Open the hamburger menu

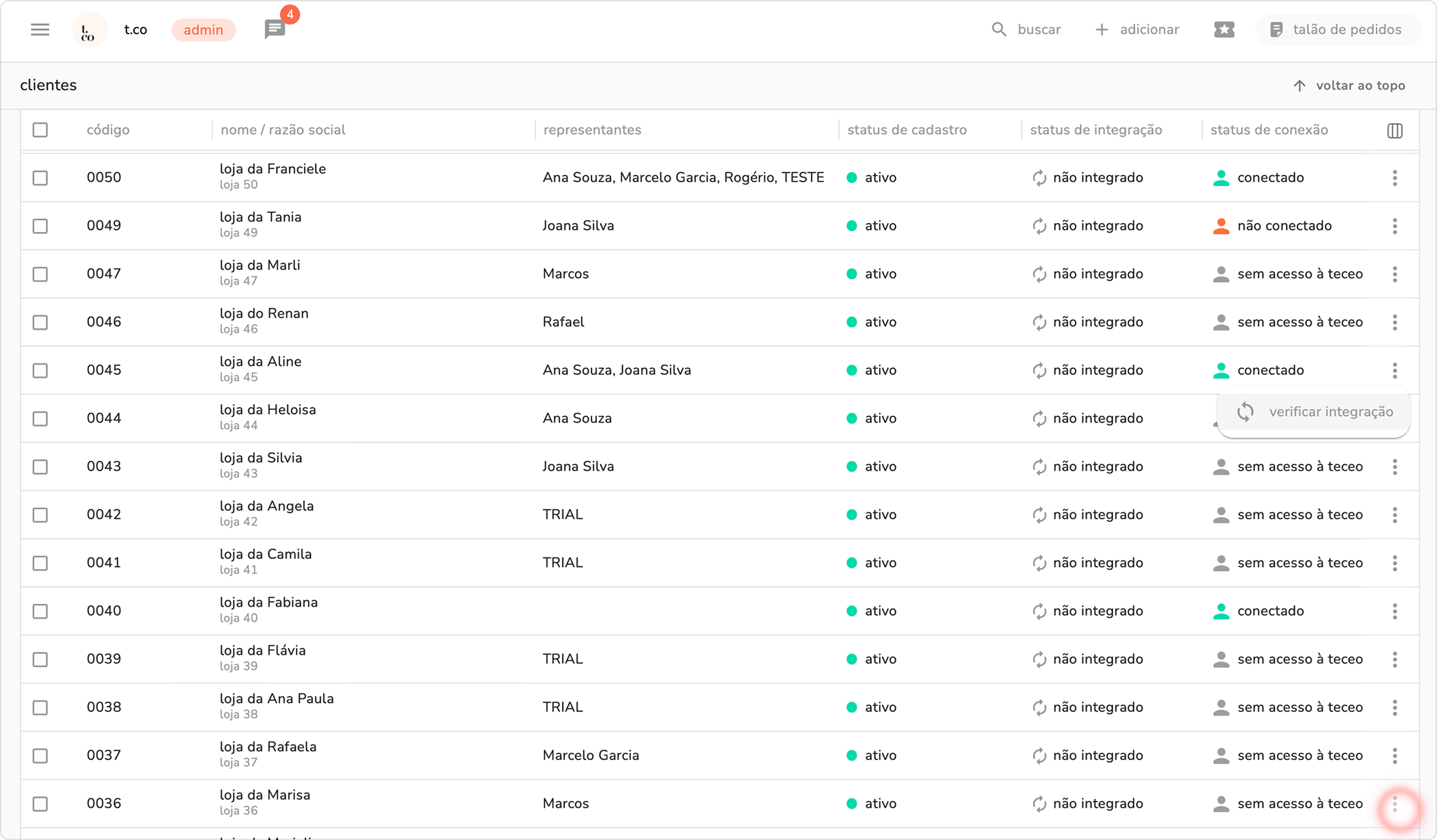(40, 29)
